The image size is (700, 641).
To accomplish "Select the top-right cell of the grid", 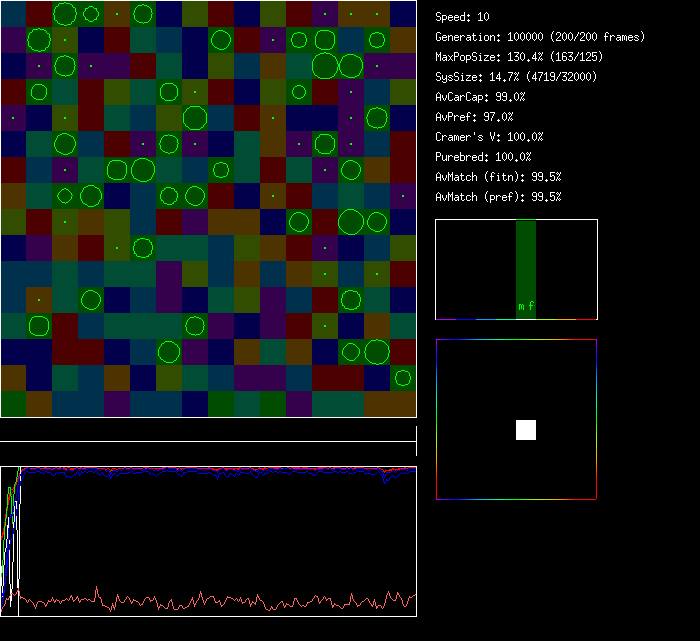I will point(403,14).
